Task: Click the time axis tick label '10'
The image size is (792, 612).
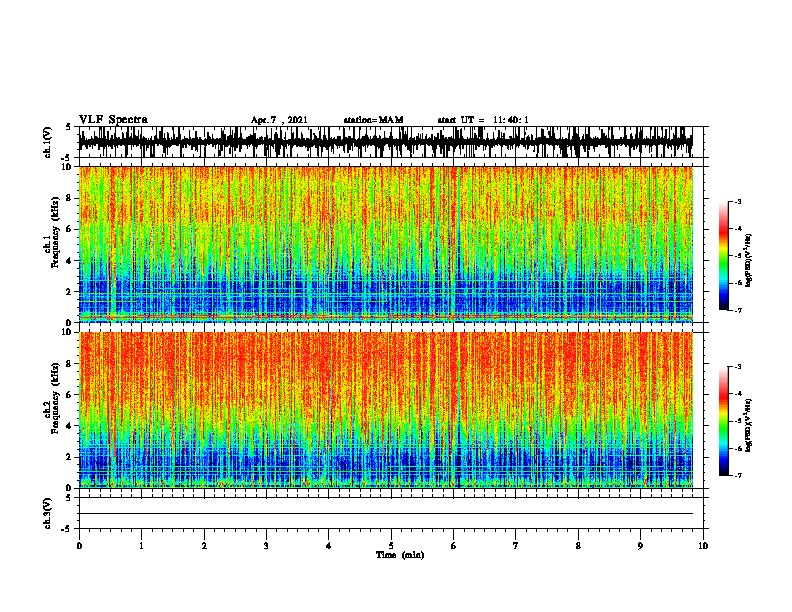Action: point(703,545)
